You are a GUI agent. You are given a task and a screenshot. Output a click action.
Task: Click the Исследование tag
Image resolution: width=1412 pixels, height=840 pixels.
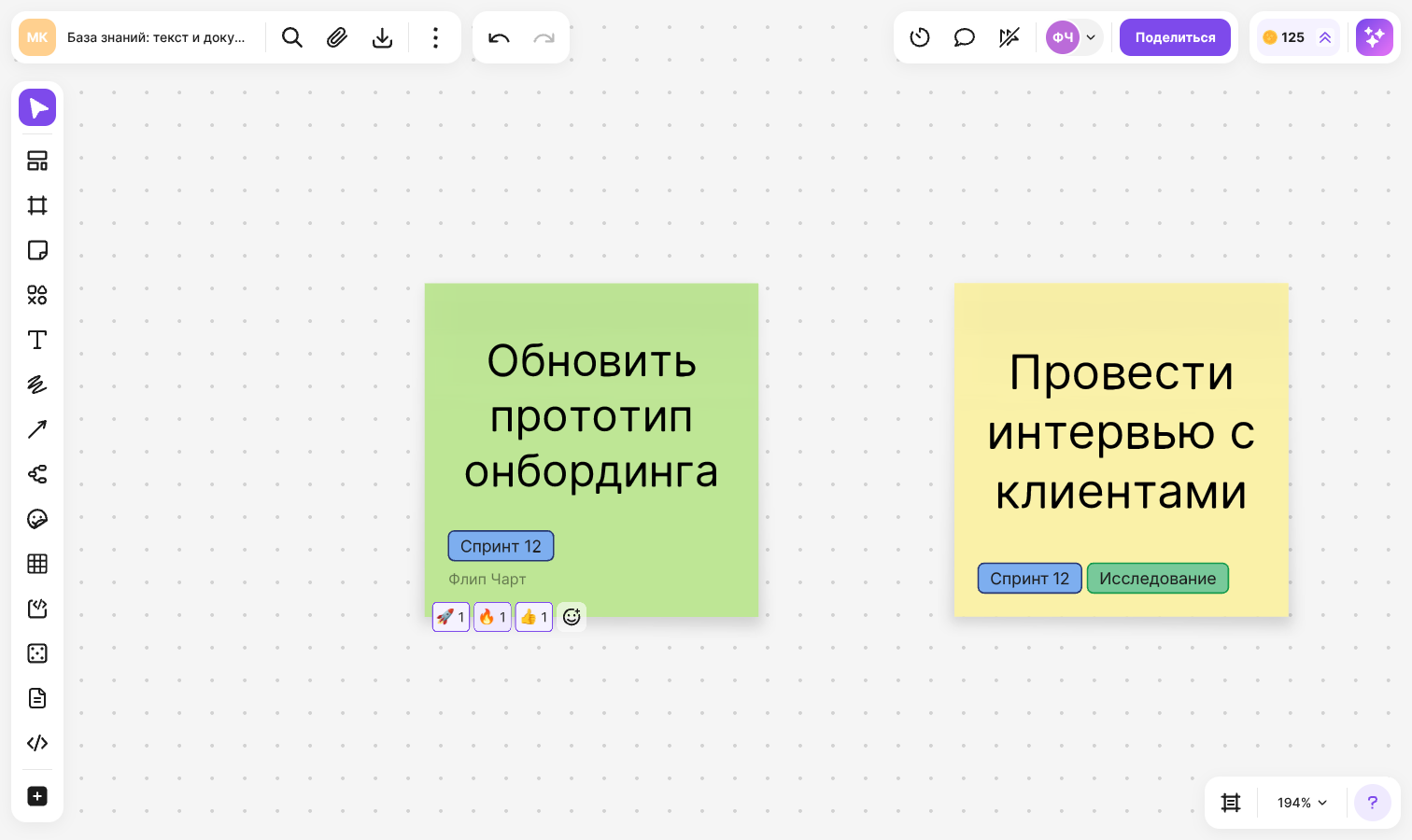(1158, 579)
